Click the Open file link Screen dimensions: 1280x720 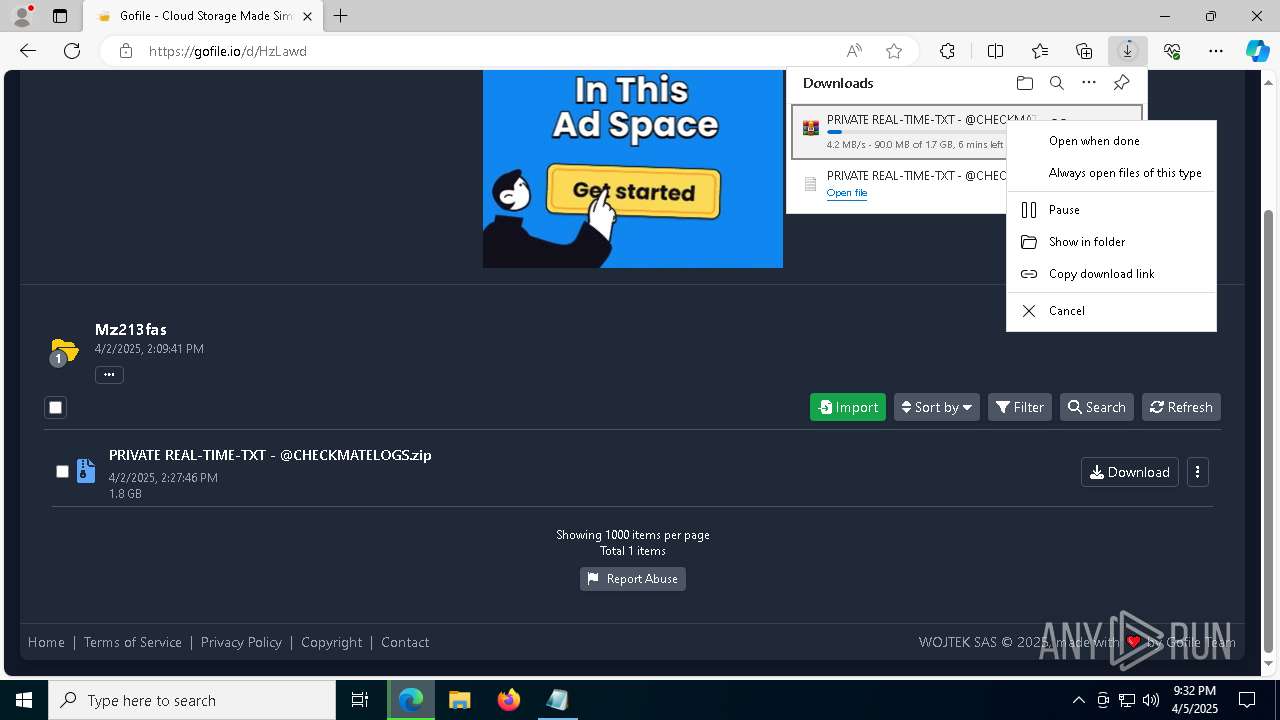tap(847, 193)
